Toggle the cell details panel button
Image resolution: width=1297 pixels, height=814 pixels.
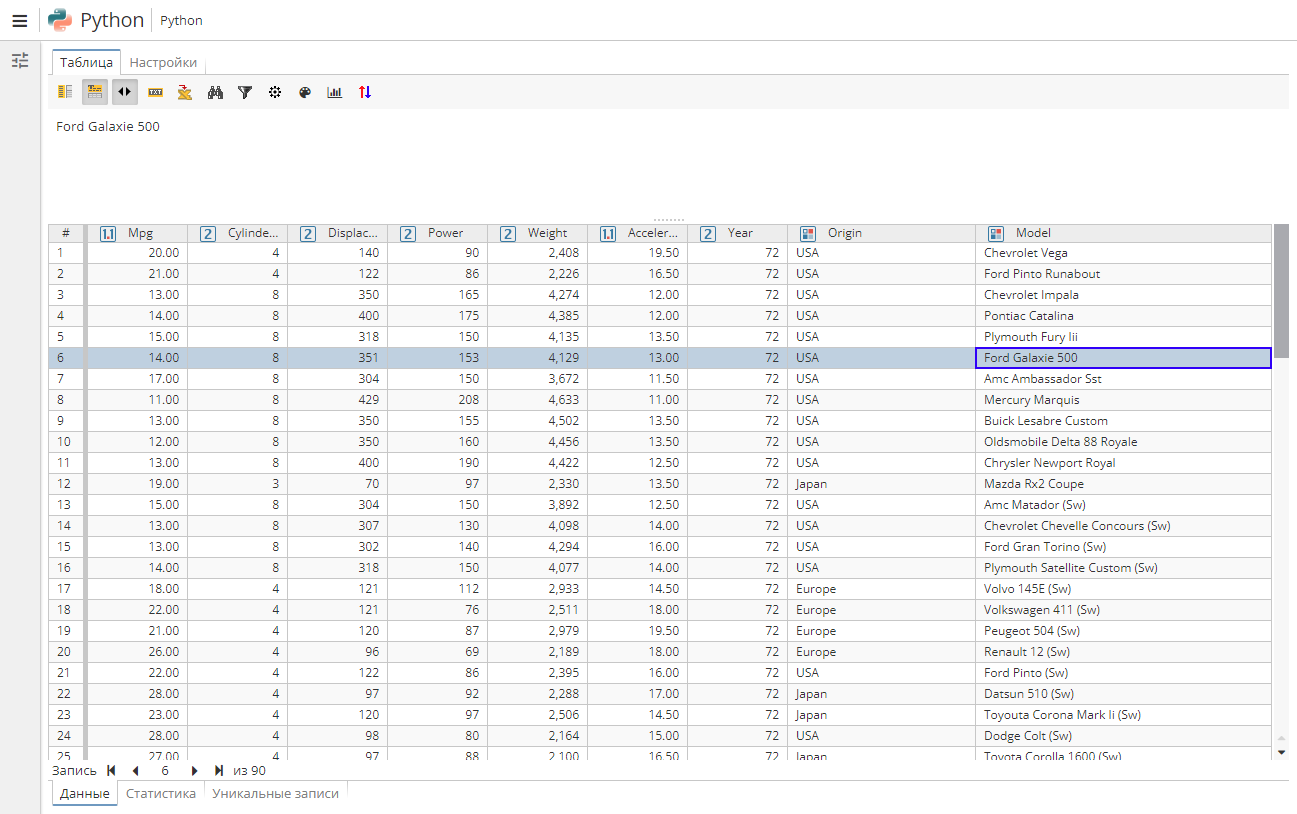pos(95,92)
